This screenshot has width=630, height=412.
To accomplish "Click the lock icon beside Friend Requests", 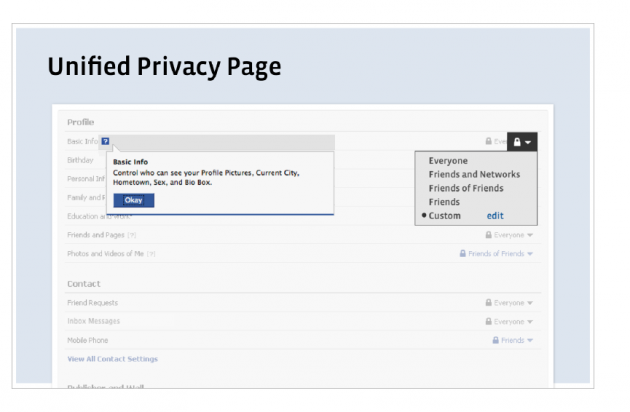I will (488, 302).
